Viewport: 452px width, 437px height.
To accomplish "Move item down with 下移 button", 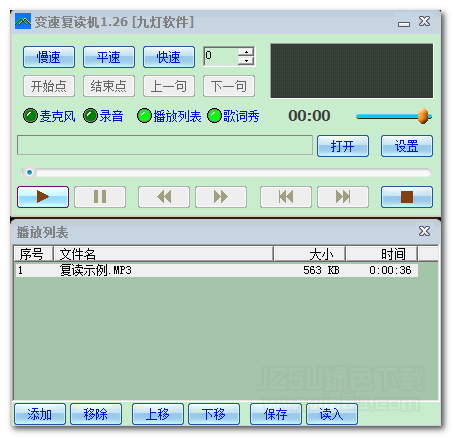I will coord(214,414).
